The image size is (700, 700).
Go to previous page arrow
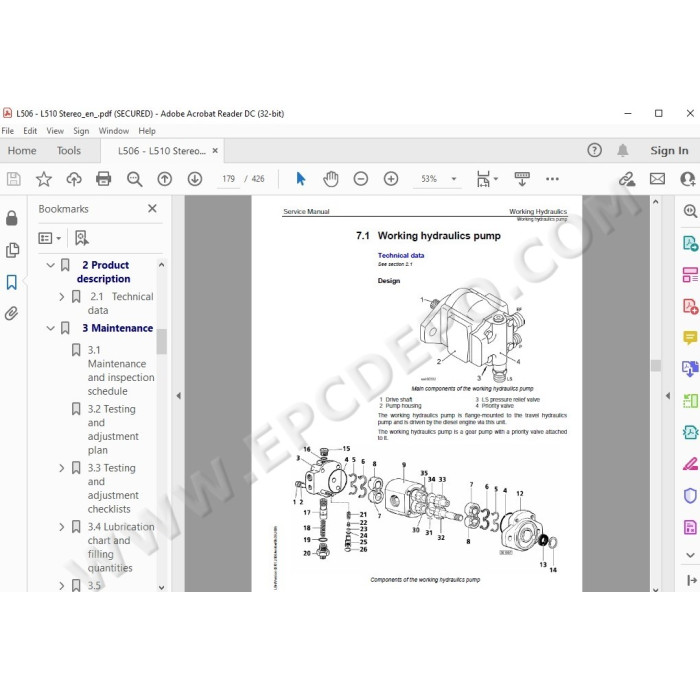(165, 179)
